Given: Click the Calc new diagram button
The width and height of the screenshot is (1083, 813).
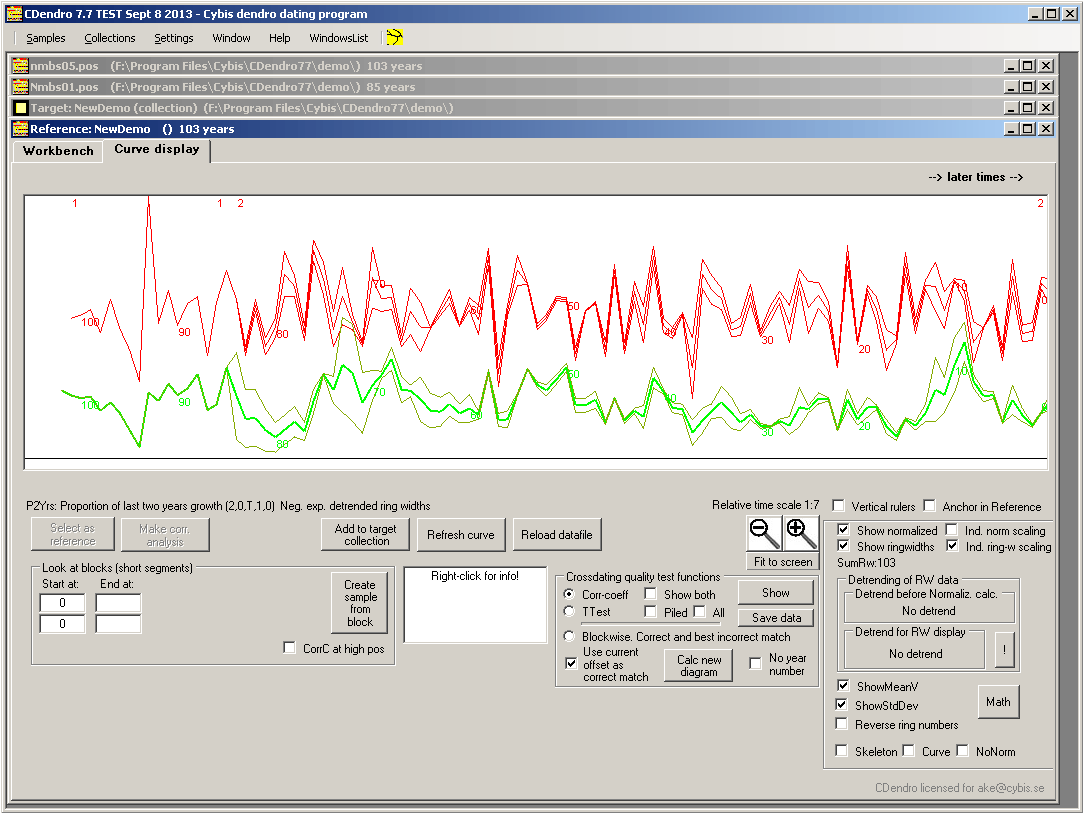Looking at the screenshot, I should pos(698,666).
